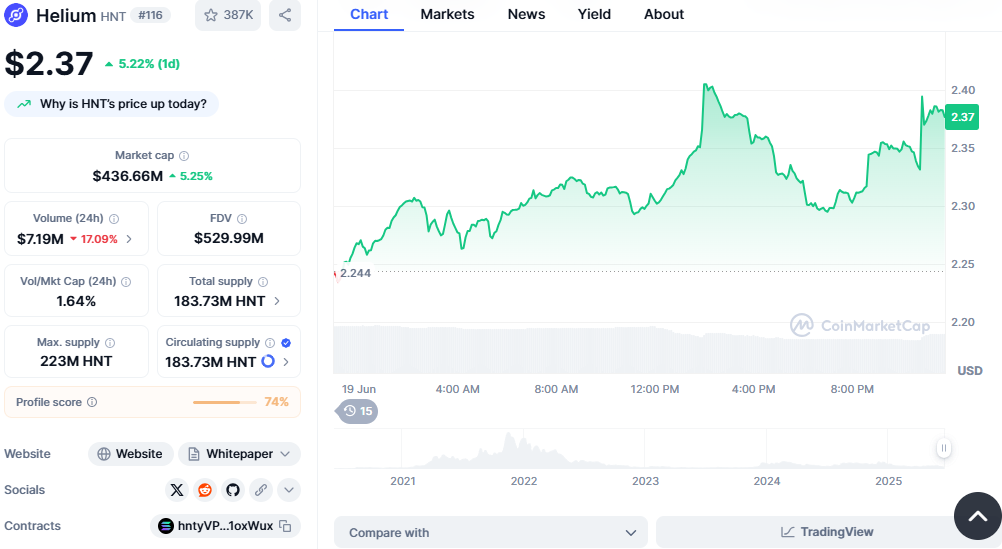Open the Reddit social link

click(x=205, y=490)
